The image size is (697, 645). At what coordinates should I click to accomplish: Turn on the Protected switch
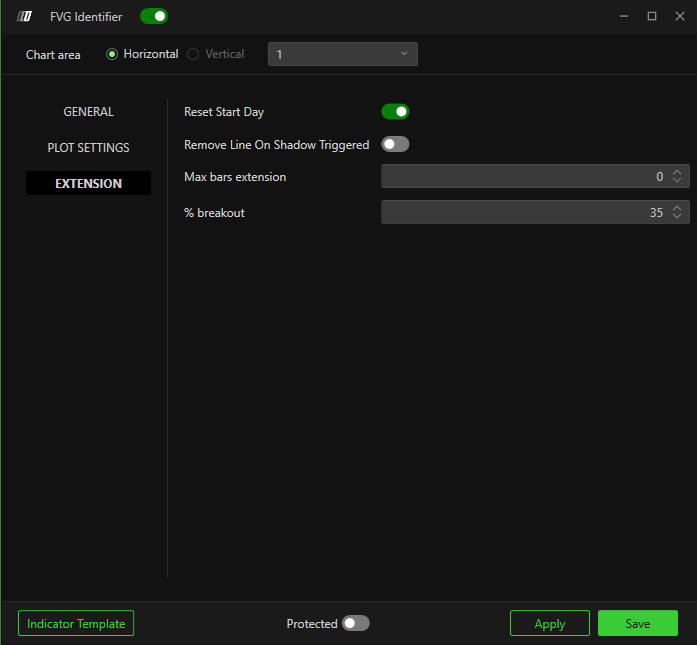tap(355, 624)
